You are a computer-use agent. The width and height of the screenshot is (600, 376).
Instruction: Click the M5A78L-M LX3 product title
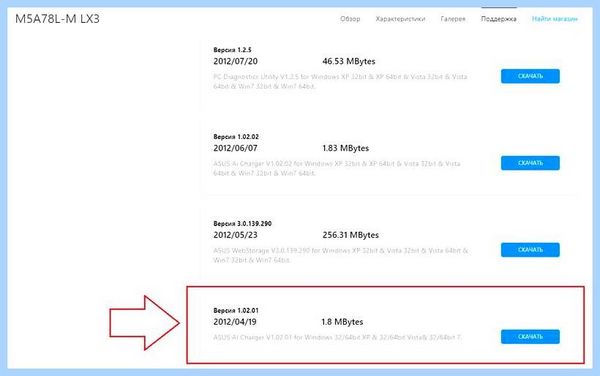[57, 19]
